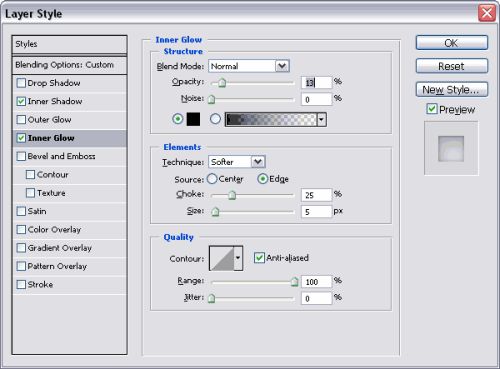Click the gradient preview bar
Screen dimensions: 500x369
point(271,119)
